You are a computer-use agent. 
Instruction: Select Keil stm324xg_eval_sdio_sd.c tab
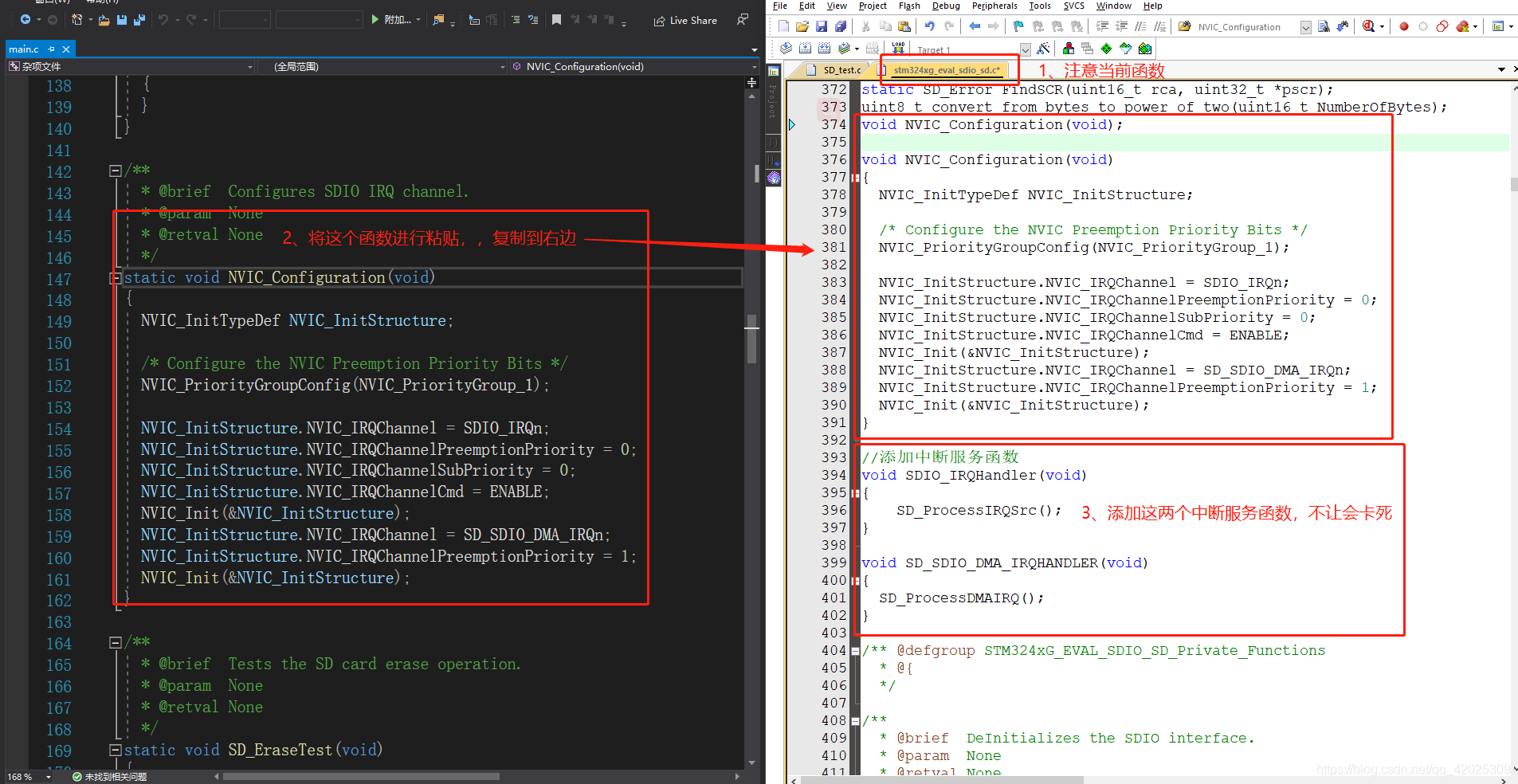[946, 70]
